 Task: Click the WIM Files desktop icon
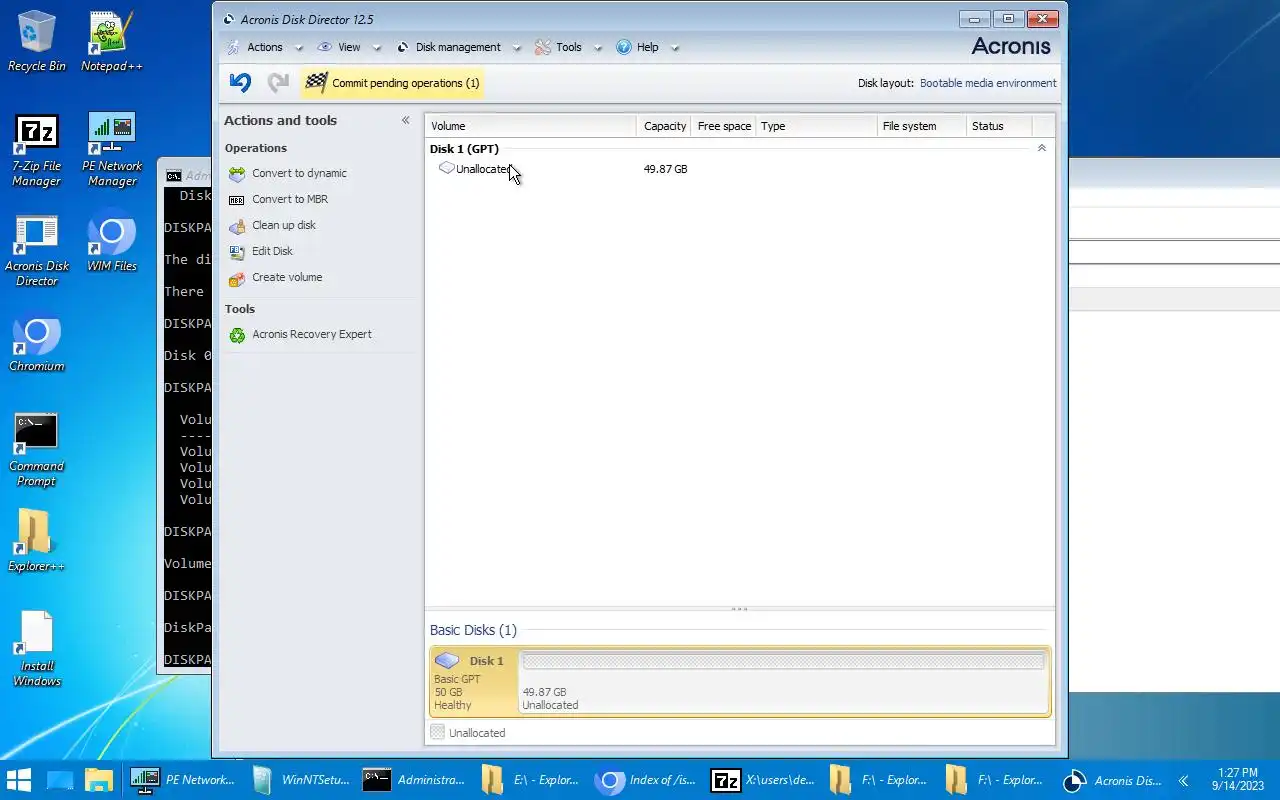tap(112, 241)
